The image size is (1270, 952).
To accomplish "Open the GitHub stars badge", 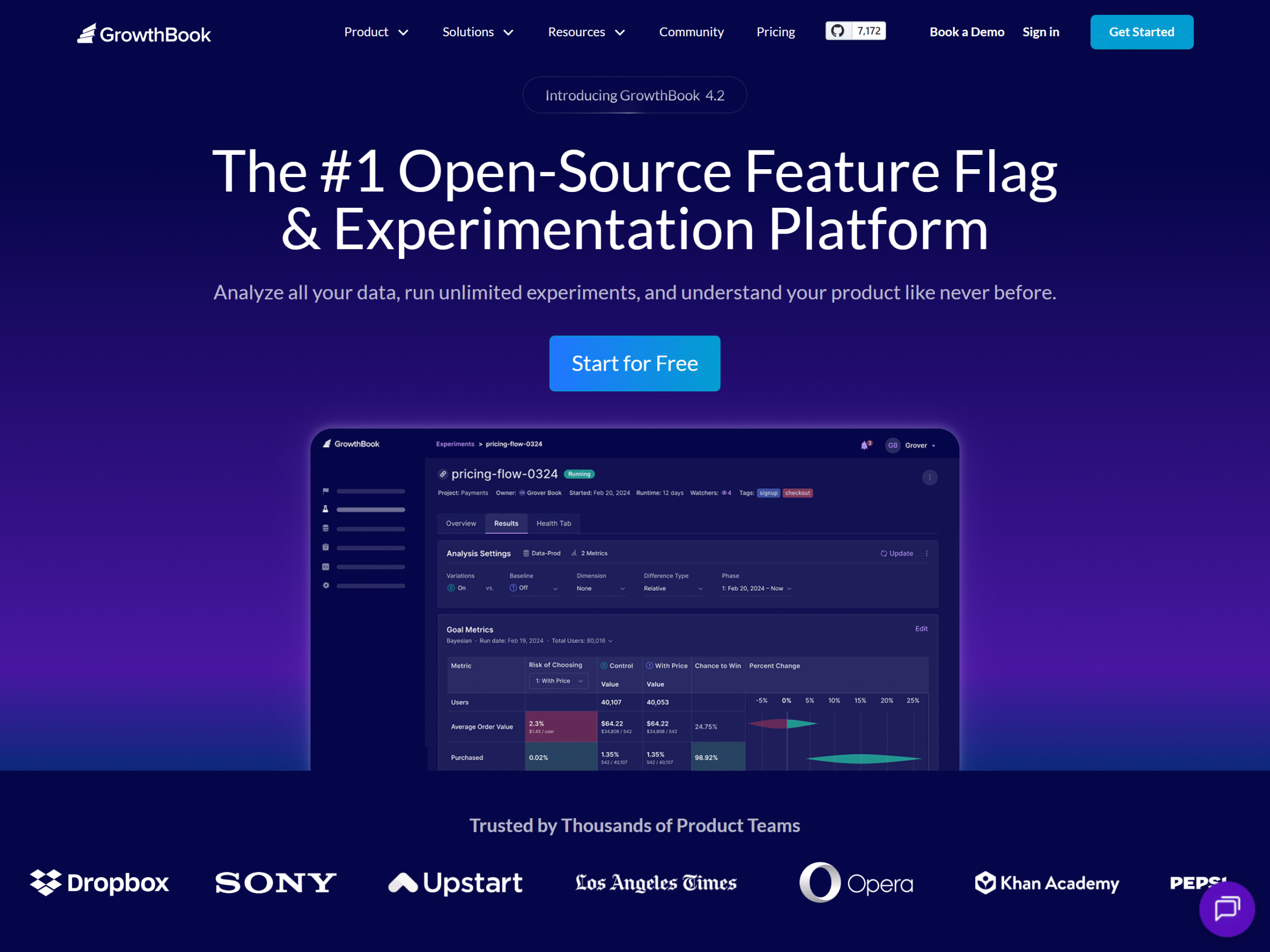I will [855, 31].
